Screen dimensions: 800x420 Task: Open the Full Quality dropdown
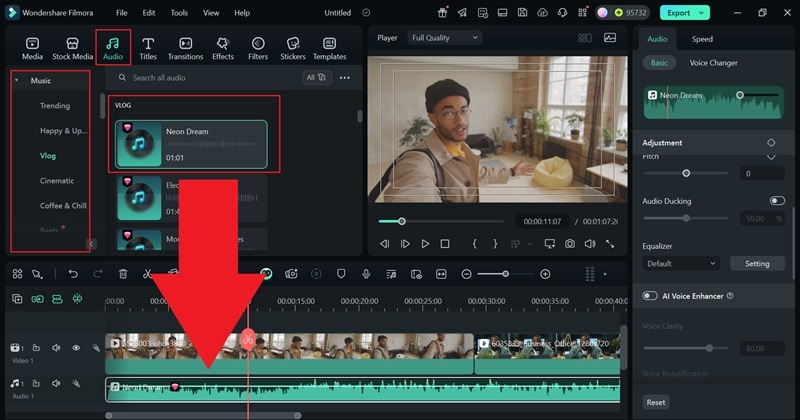444,38
